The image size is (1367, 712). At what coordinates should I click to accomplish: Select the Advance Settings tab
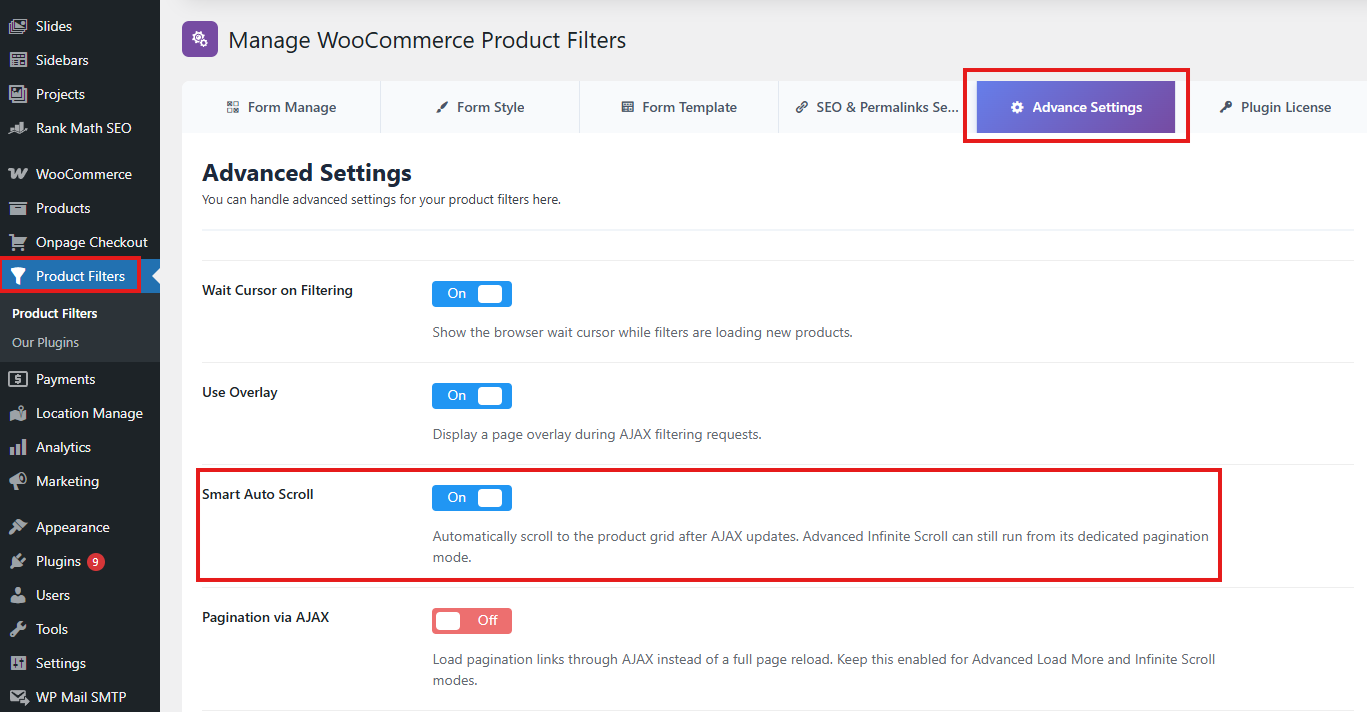[1076, 107]
